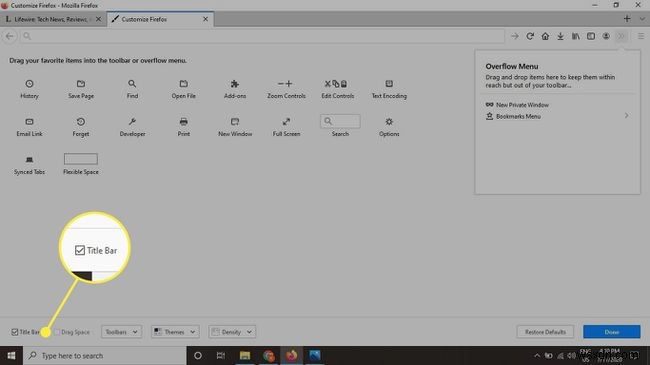Image resolution: width=650 pixels, height=365 pixels.
Task: Open a new tab with plus
Action: [627, 19]
